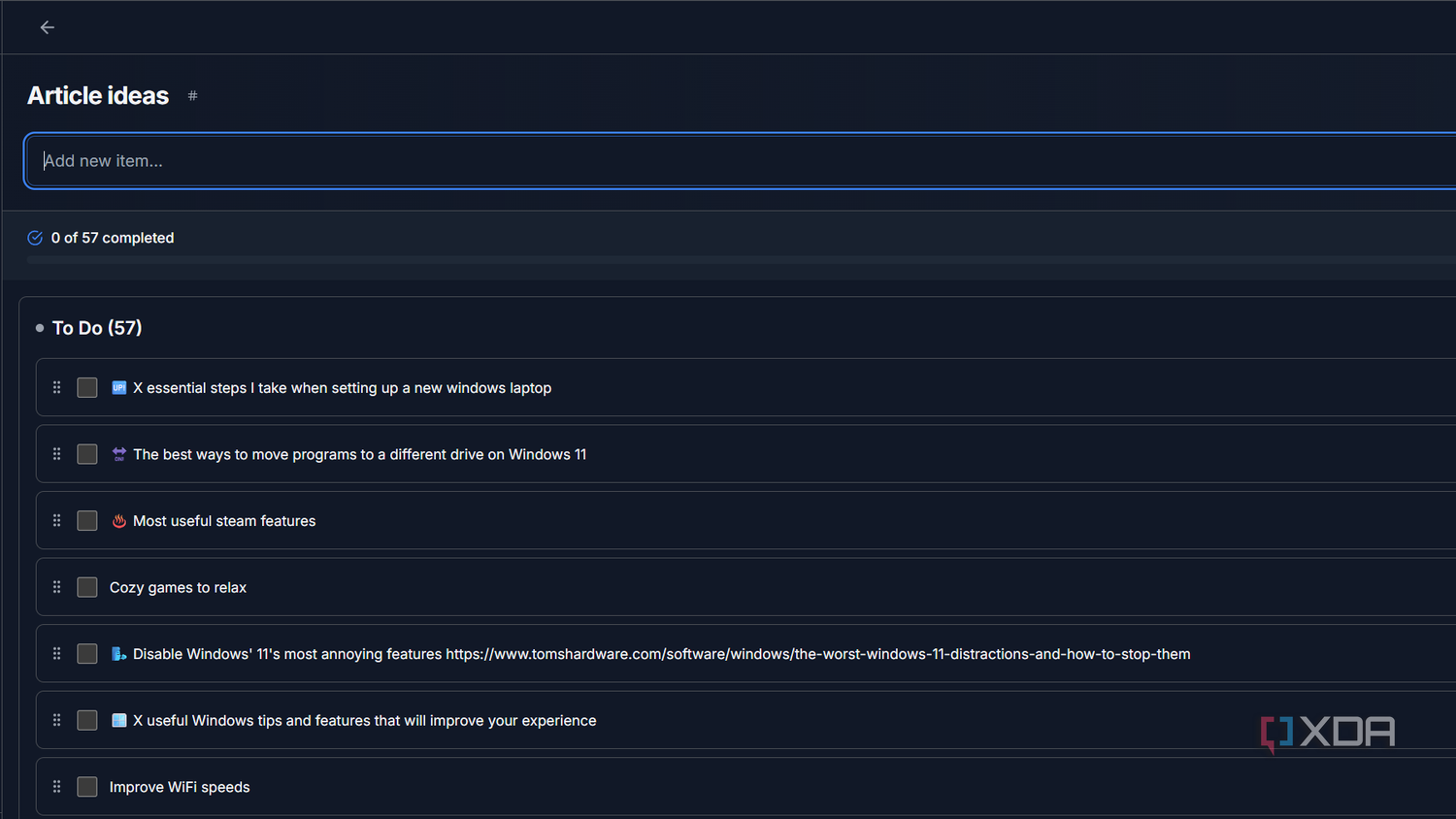Click '0 of 57 completed' text

point(113,238)
